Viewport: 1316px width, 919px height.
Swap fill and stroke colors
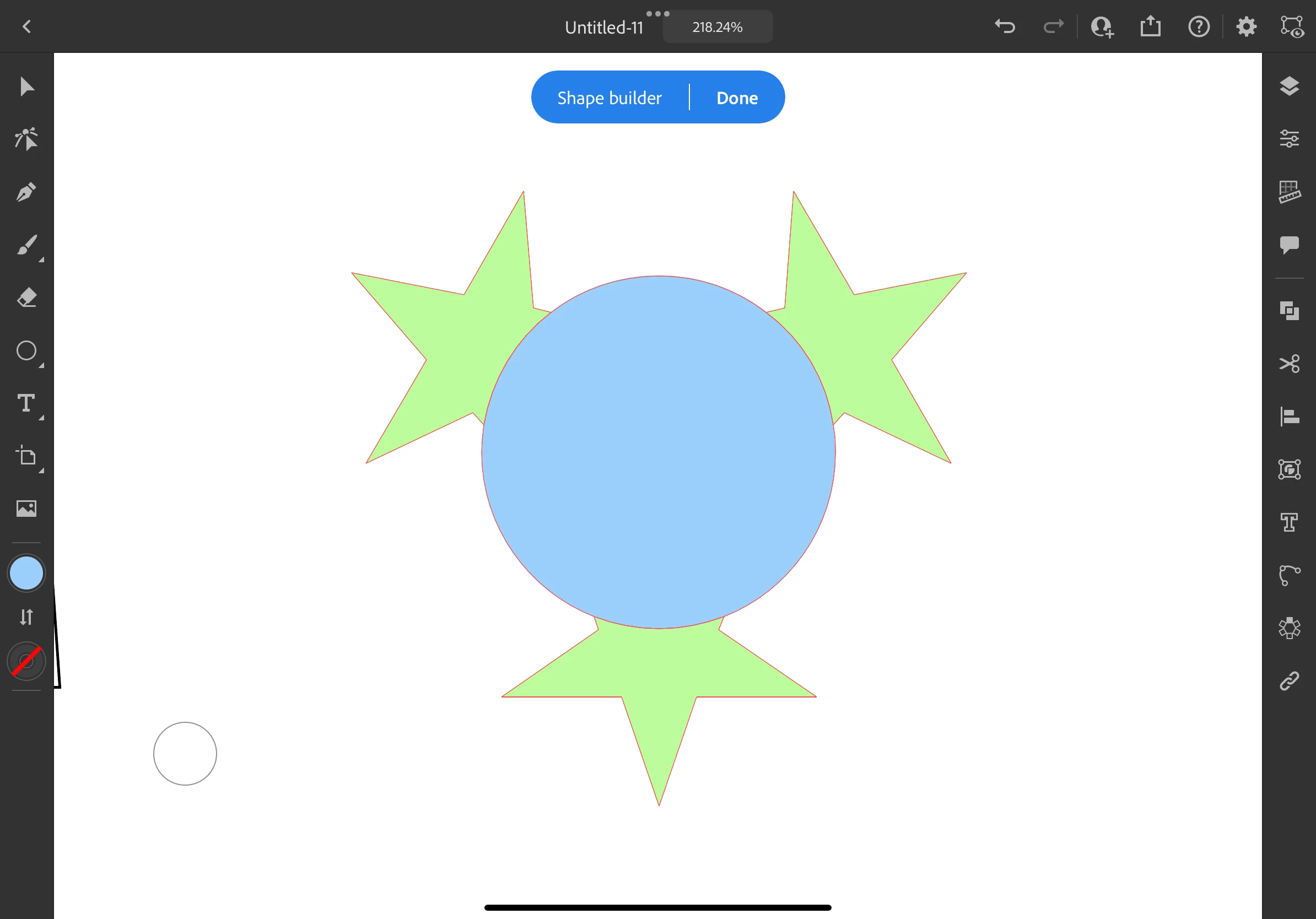[26, 617]
